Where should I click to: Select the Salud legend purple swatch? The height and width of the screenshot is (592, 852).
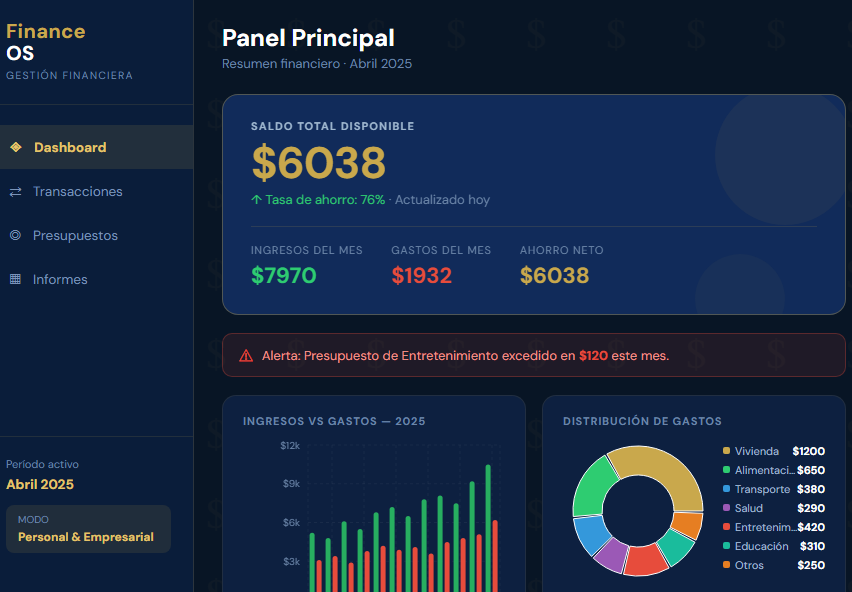point(726,508)
